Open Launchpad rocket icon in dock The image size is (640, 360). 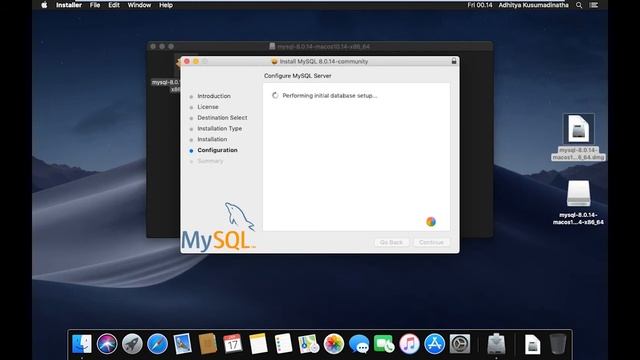[132, 344]
